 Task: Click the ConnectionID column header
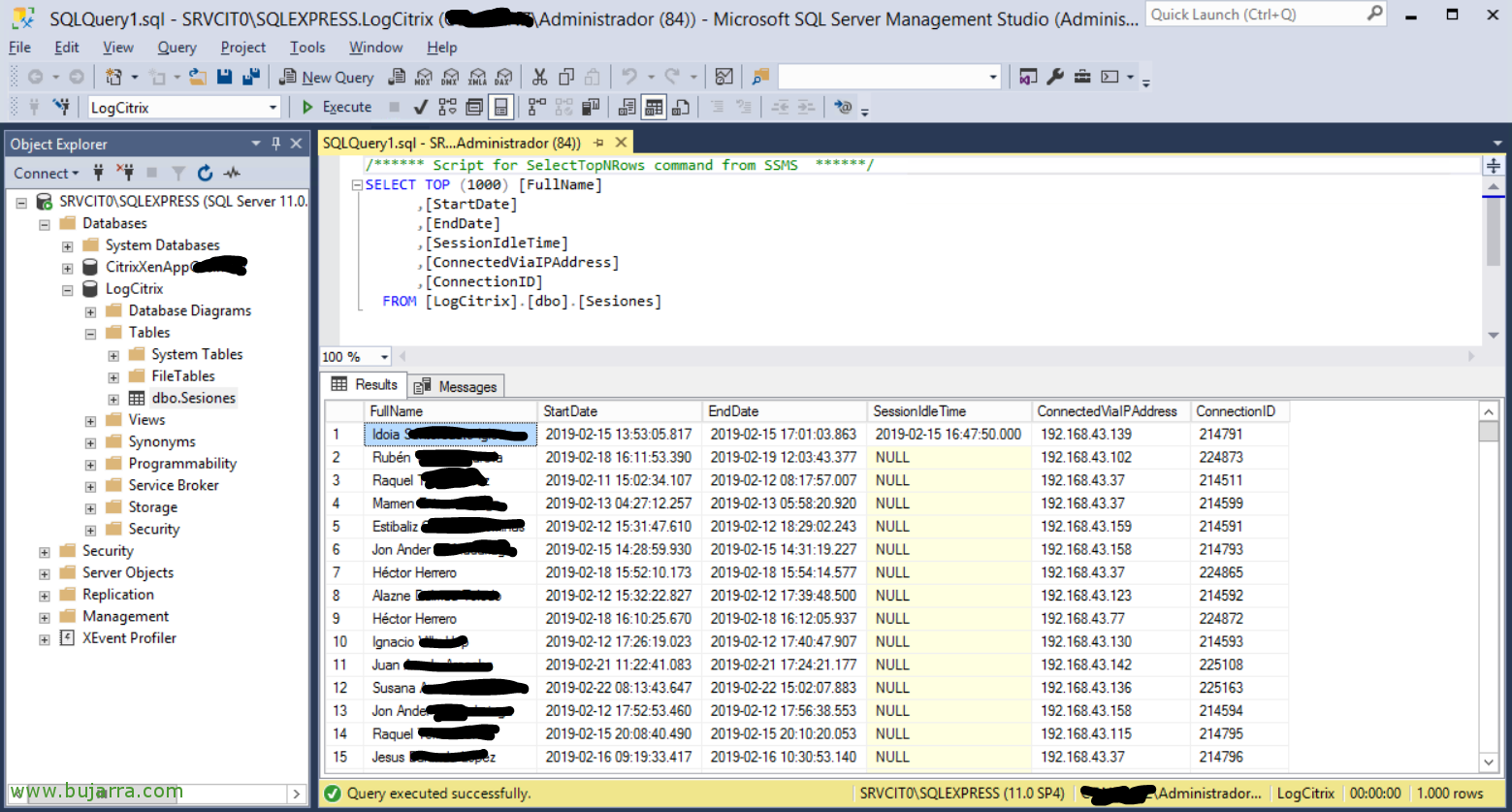click(x=1239, y=411)
